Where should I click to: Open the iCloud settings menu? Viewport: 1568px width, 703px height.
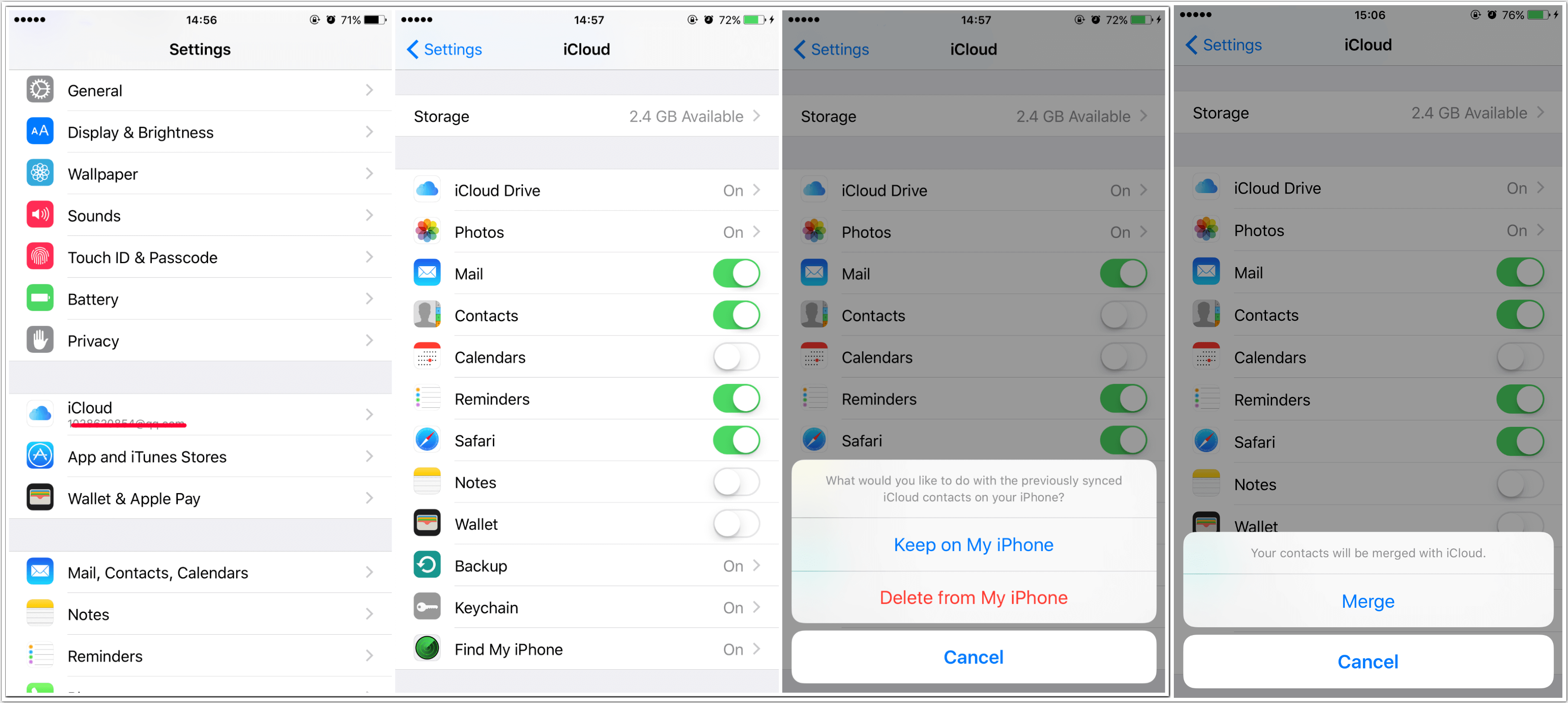[x=197, y=413]
